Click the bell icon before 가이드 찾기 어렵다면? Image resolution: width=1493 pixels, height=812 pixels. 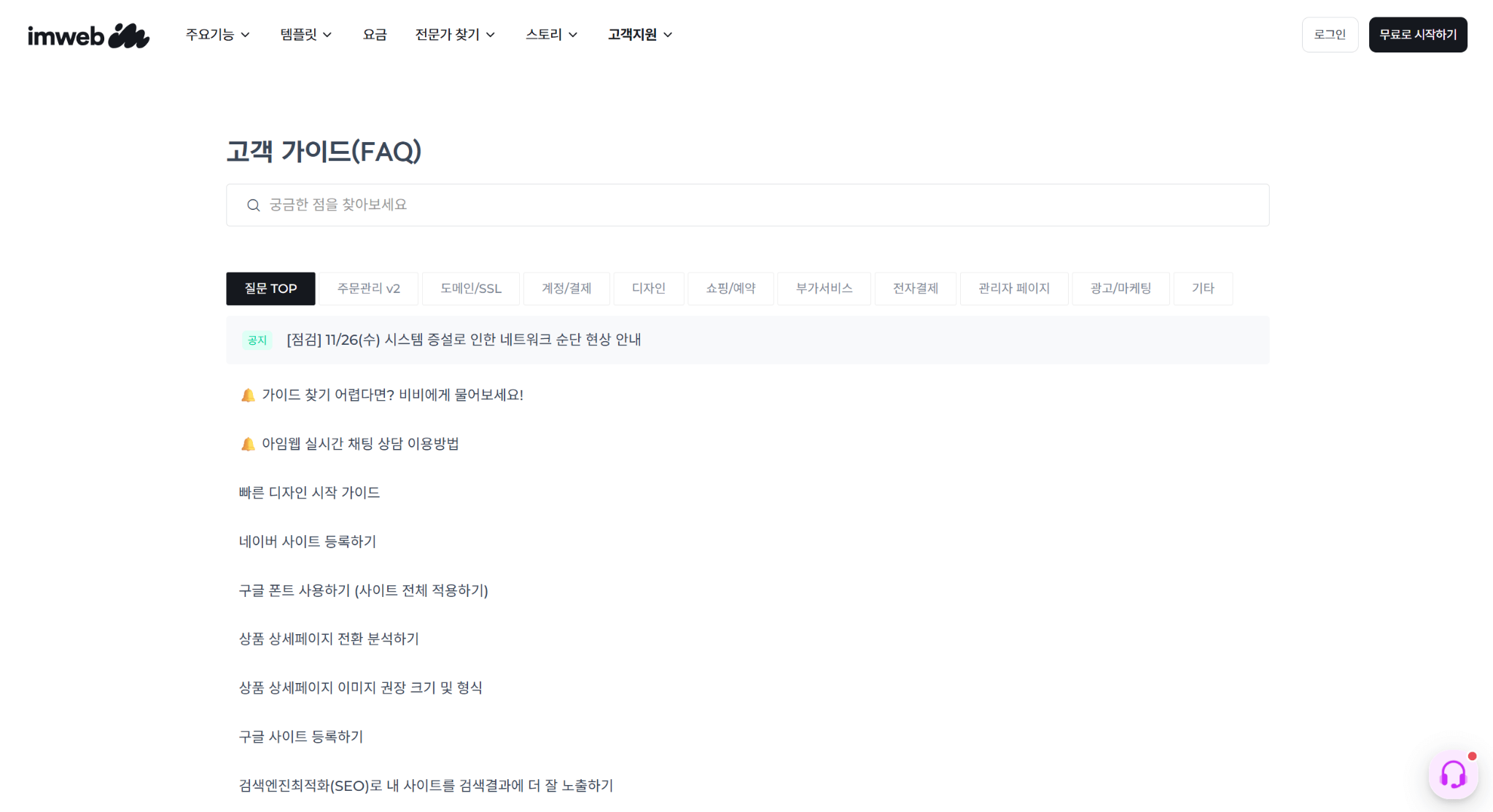coord(248,394)
